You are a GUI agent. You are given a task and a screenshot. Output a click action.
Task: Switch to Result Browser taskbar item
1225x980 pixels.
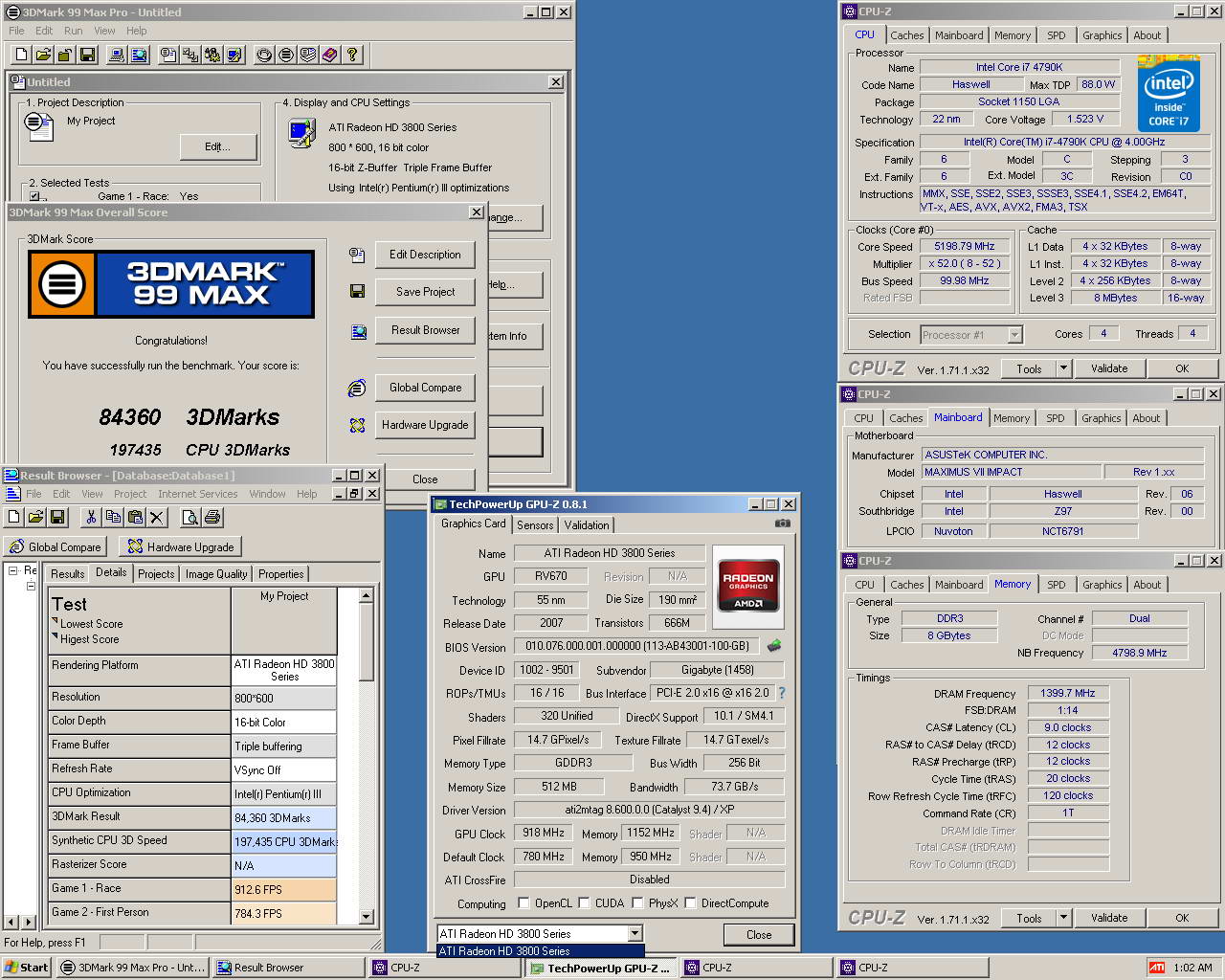[x=289, y=968]
